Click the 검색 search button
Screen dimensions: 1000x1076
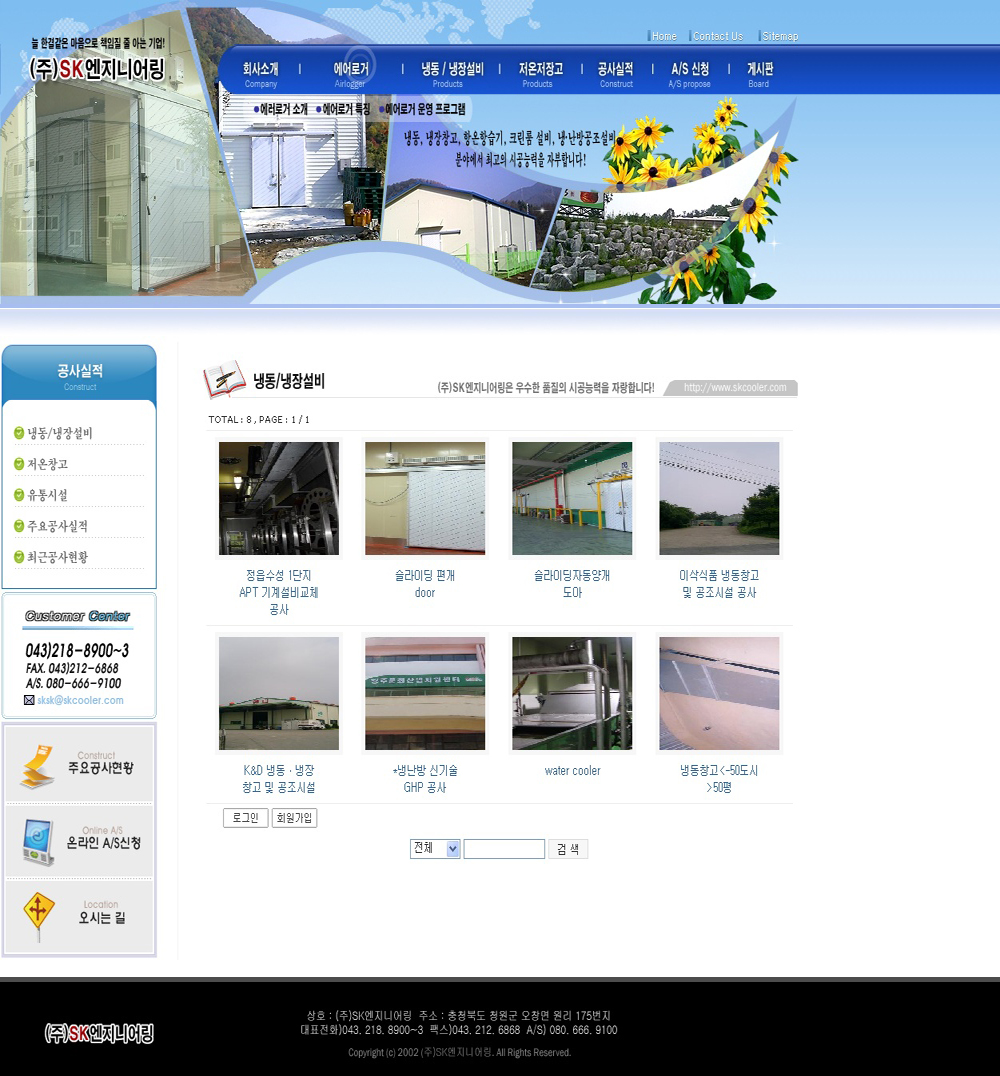568,849
